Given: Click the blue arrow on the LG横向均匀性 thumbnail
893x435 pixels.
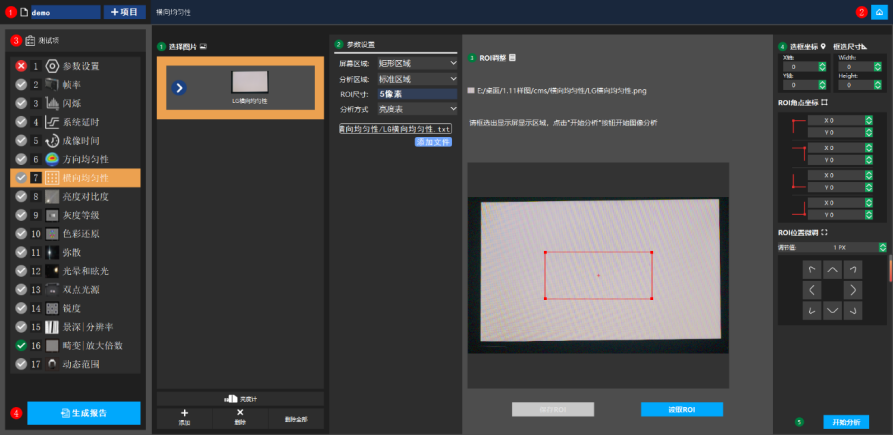Looking at the screenshot, I should click(179, 88).
